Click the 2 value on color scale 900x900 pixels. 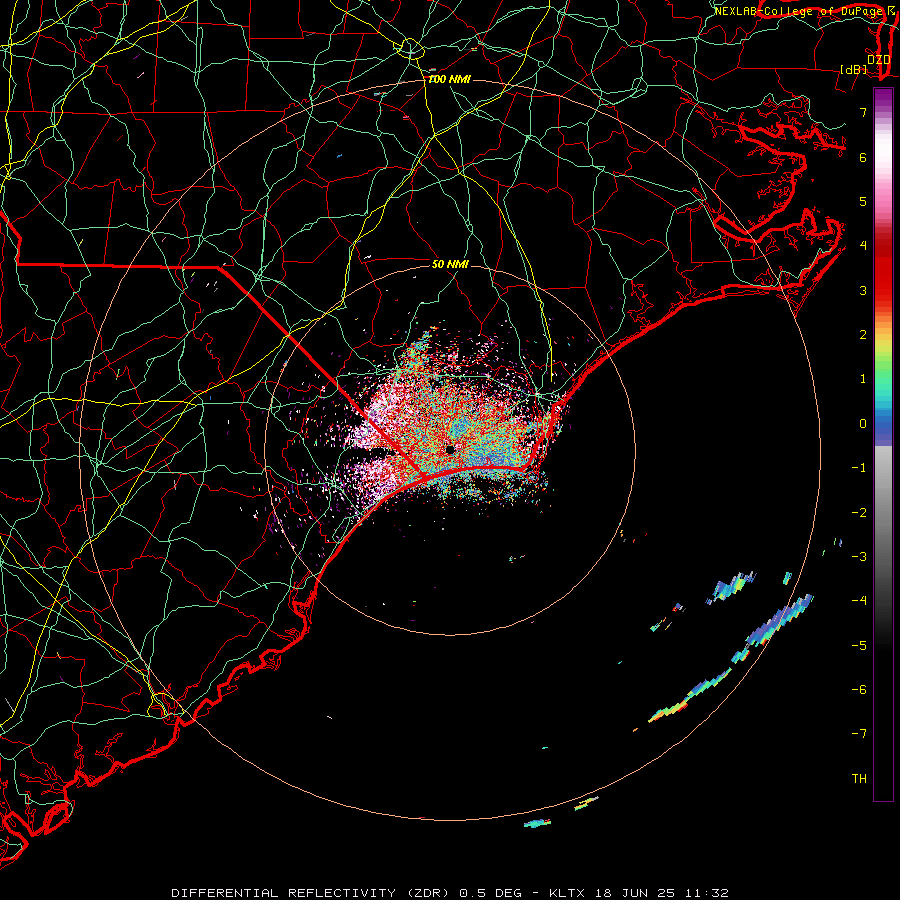click(863, 335)
